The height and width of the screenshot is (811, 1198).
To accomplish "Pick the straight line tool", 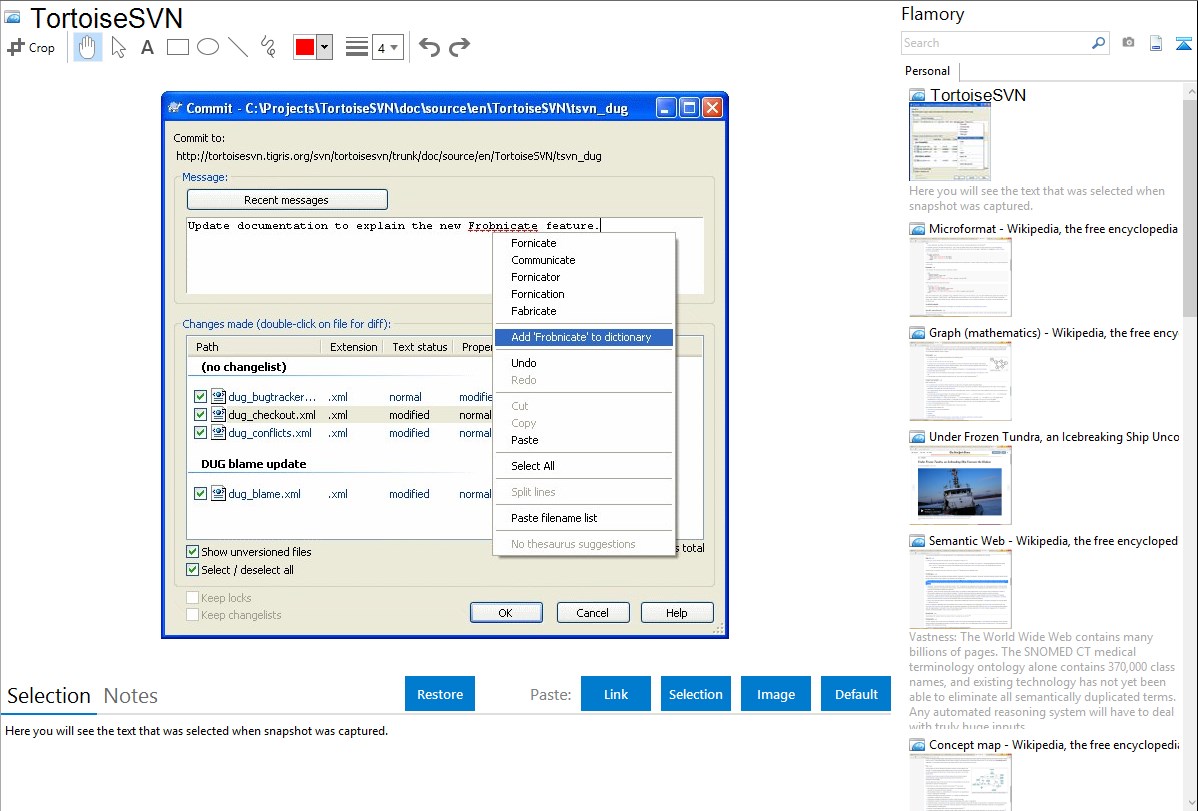I will (x=238, y=47).
